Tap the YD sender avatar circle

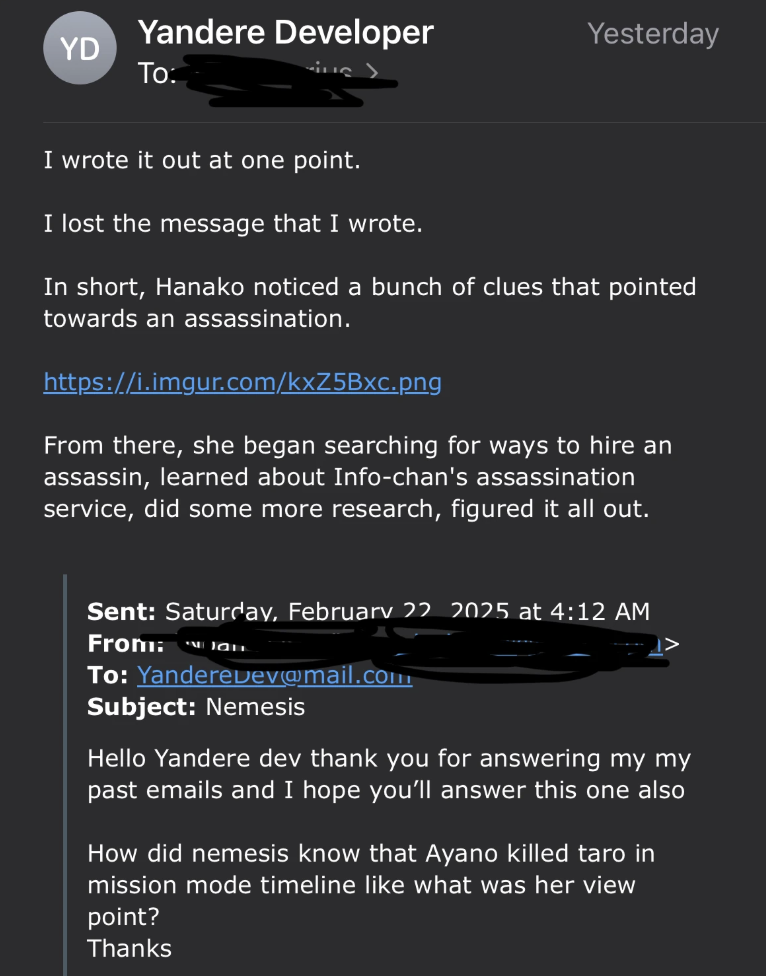[80, 50]
